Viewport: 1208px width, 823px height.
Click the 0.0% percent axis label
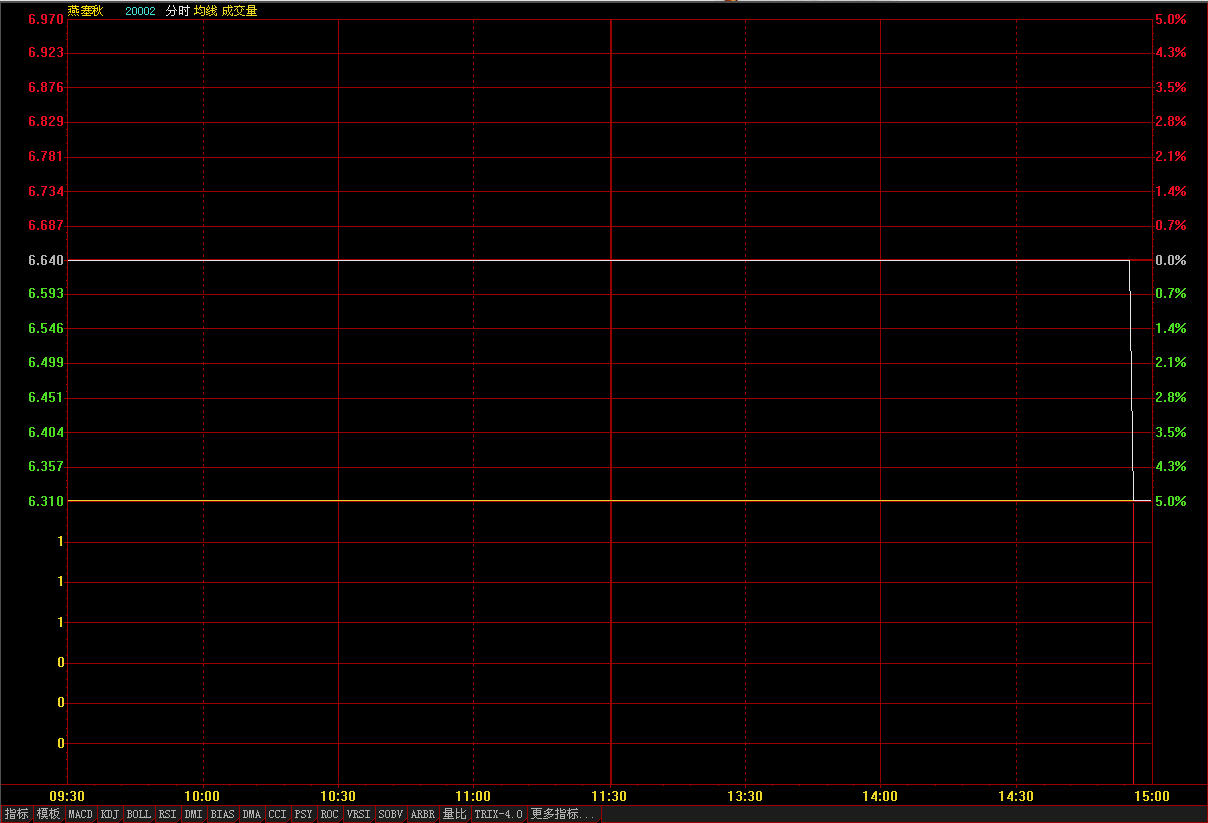coord(1171,260)
